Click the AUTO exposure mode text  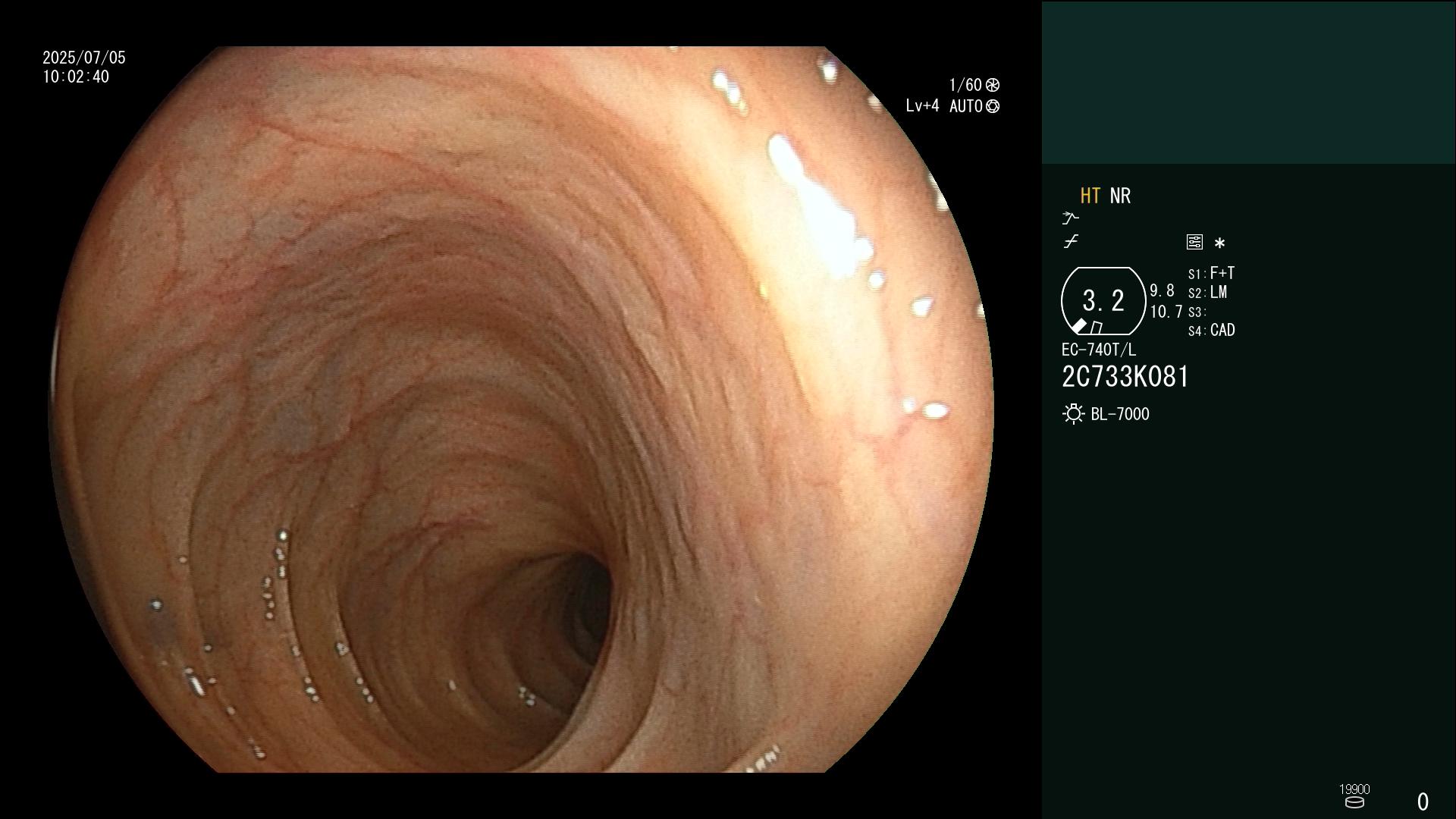966,106
